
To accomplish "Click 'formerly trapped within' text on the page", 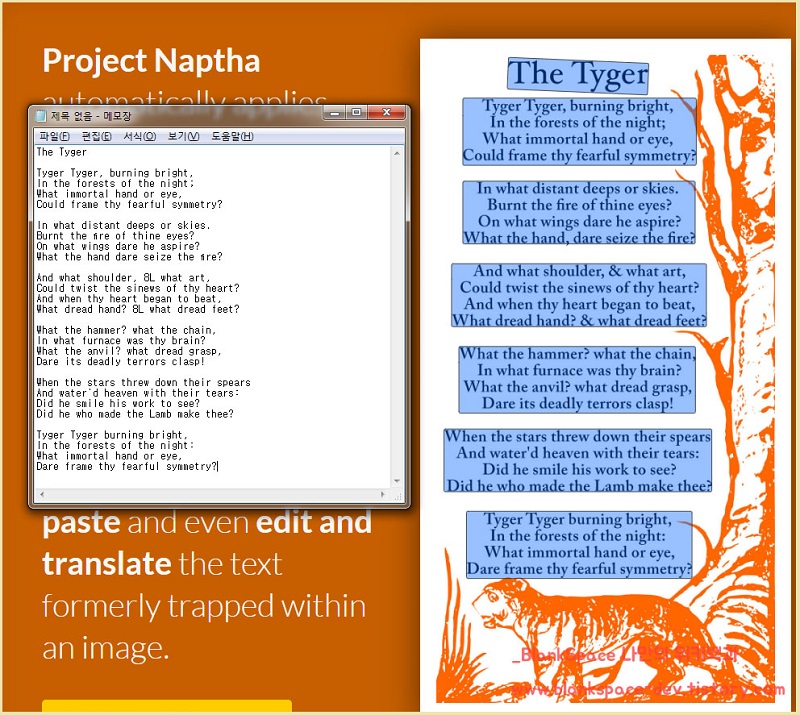I will [x=204, y=606].
